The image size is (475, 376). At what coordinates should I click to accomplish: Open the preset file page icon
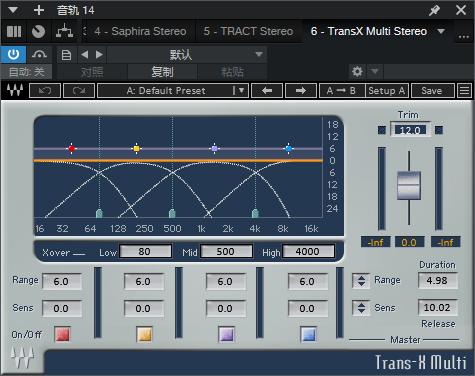click(66, 55)
